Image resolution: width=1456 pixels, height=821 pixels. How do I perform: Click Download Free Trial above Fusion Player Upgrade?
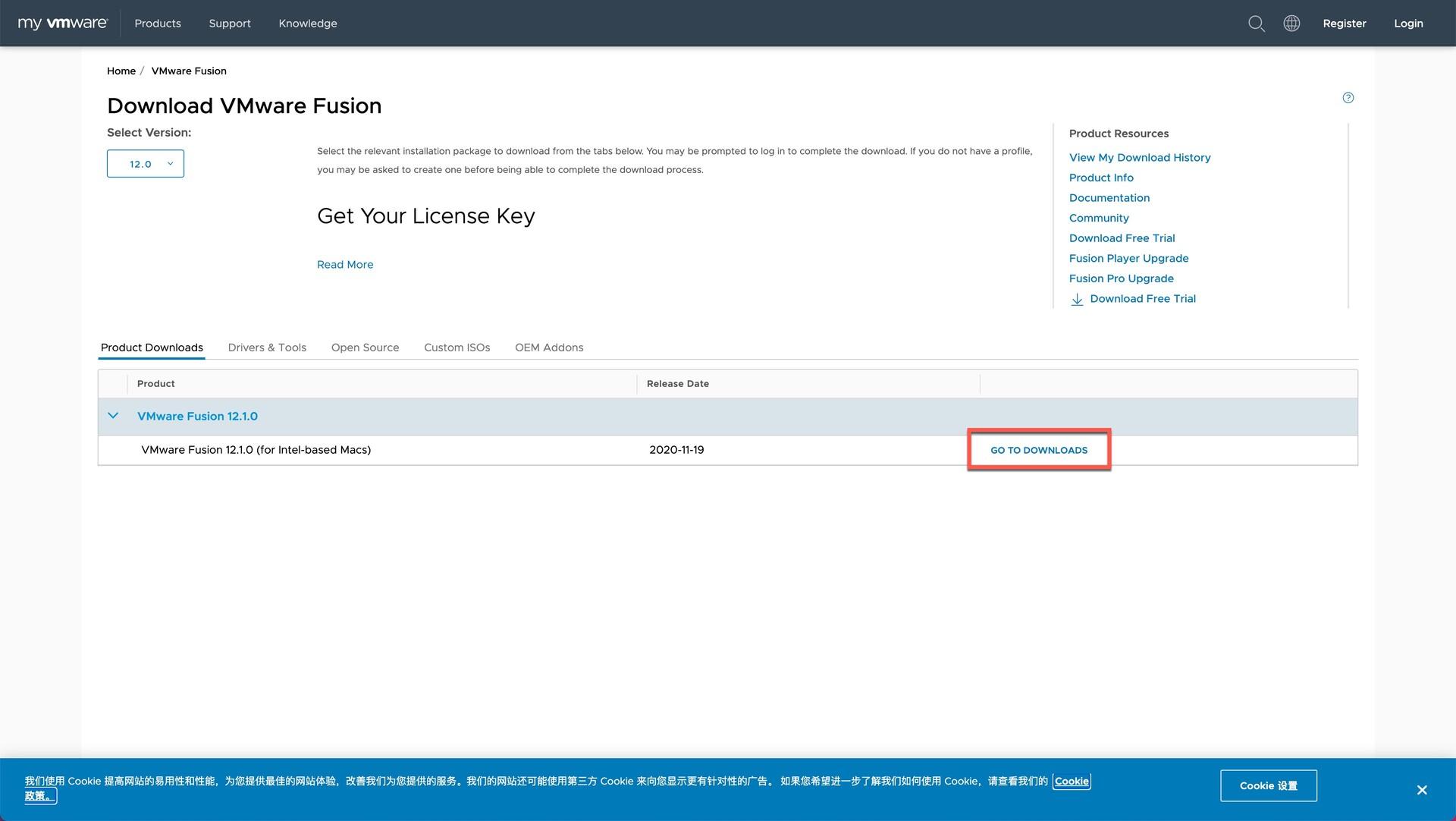click(1122, 238)
